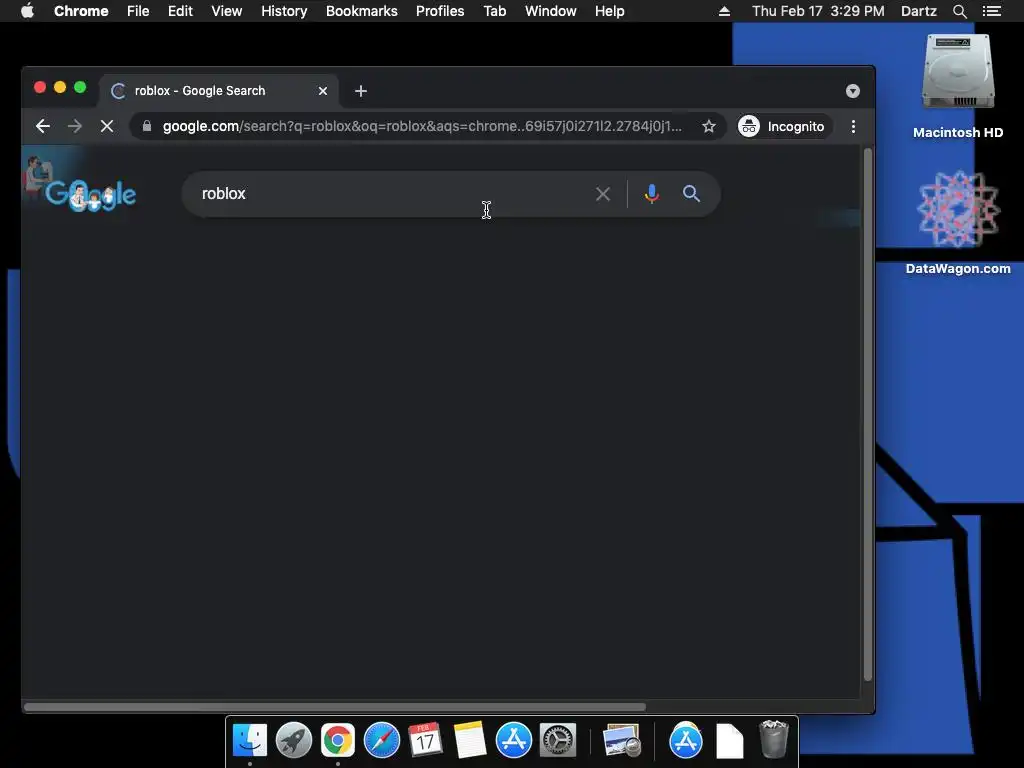Screen dimensions: 1024x768
Task: Bookmark this page with the star icon
Action: [709, 126]
